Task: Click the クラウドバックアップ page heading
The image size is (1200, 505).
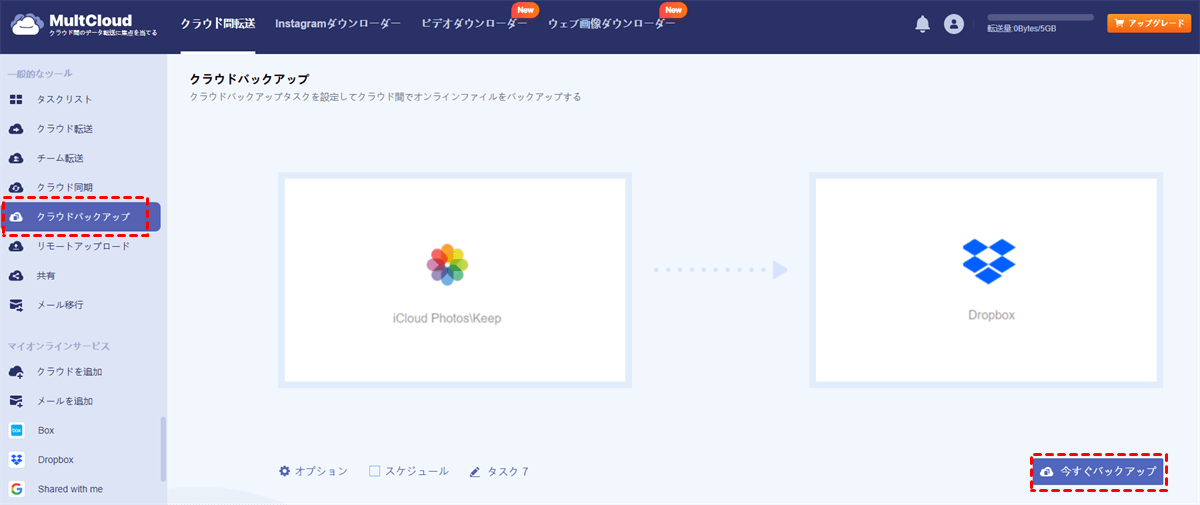Action: (x=249, y=78)
